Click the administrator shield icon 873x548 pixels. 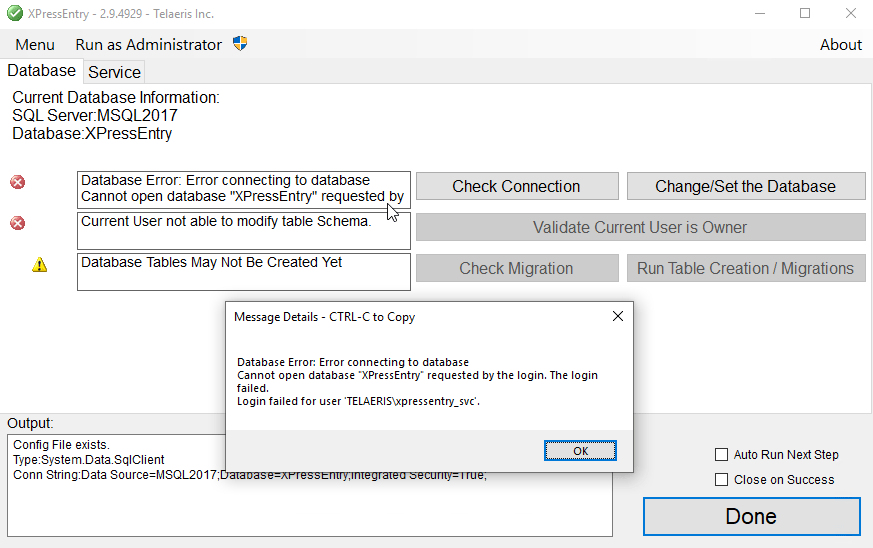click(240, 43)
